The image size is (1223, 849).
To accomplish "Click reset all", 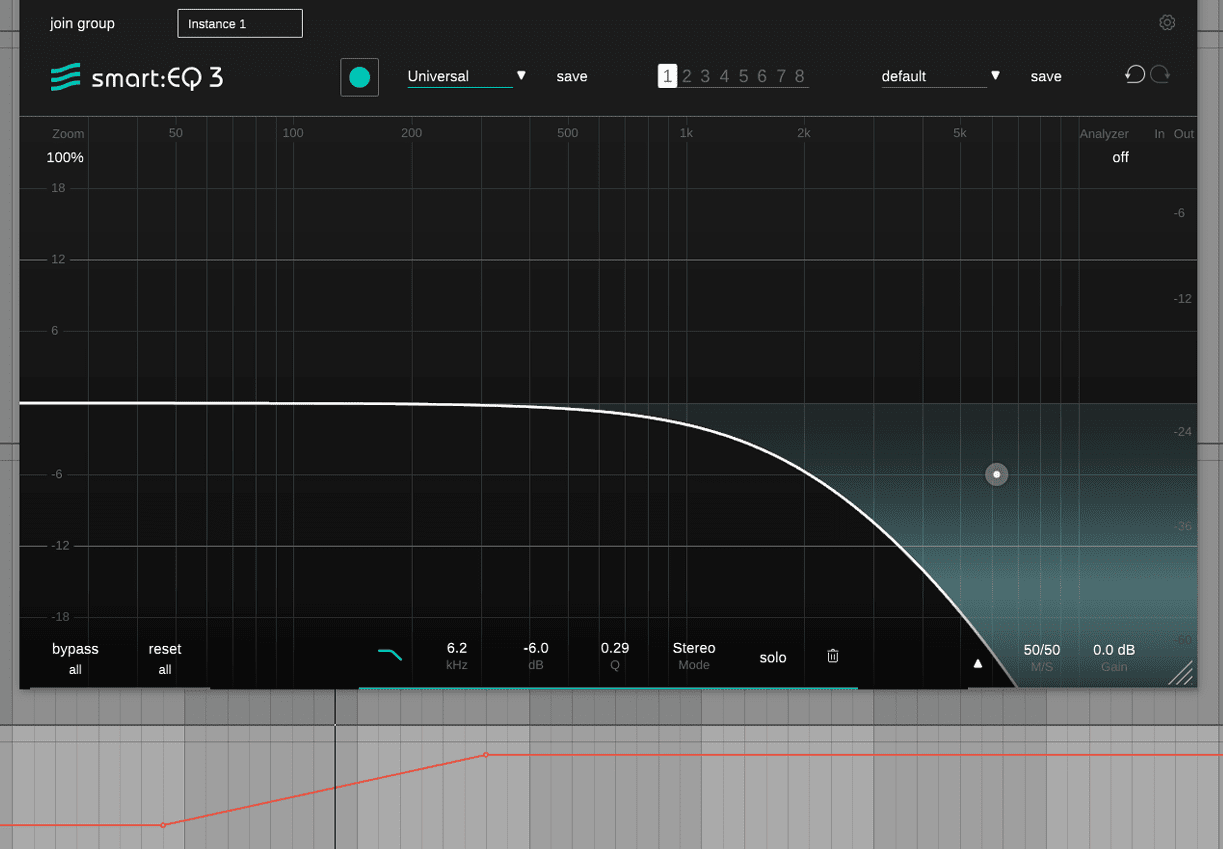I will [x=164, y=657].
